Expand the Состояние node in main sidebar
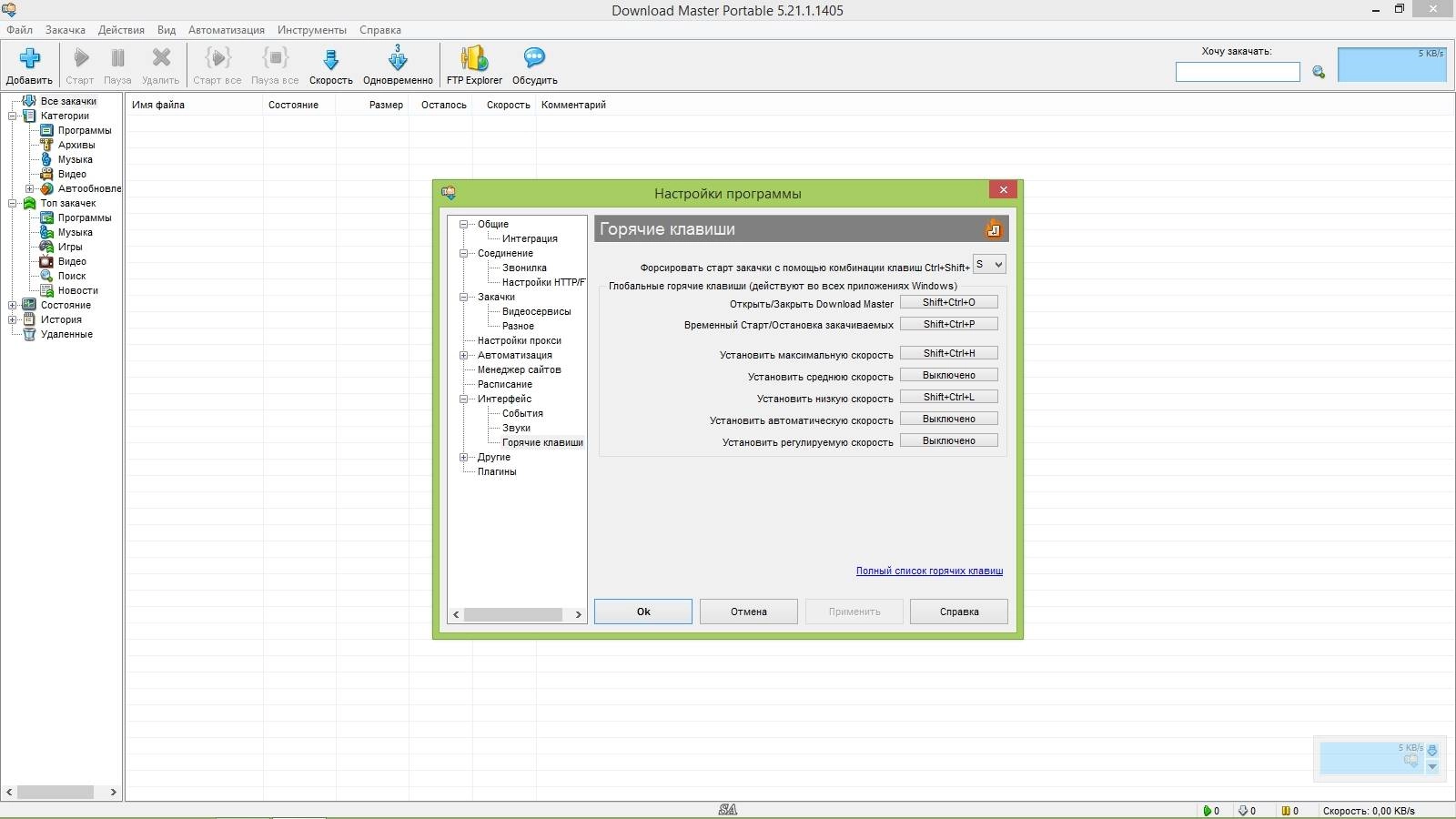Image resolution: width=1456 pixels, height=819 pixels. (x=13, y=305)
